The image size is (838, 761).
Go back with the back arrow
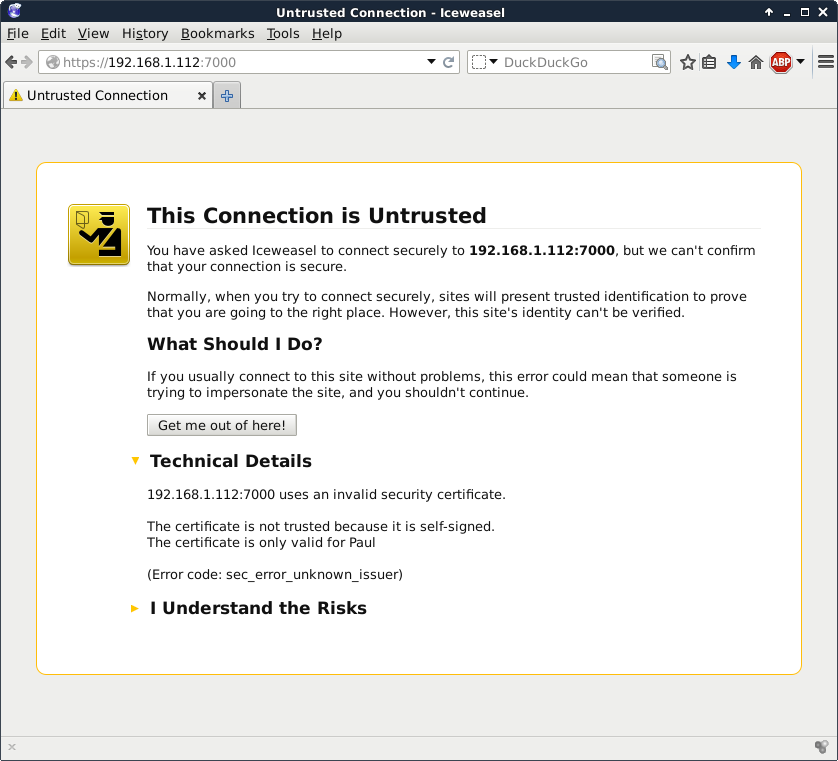pos(11,63)
